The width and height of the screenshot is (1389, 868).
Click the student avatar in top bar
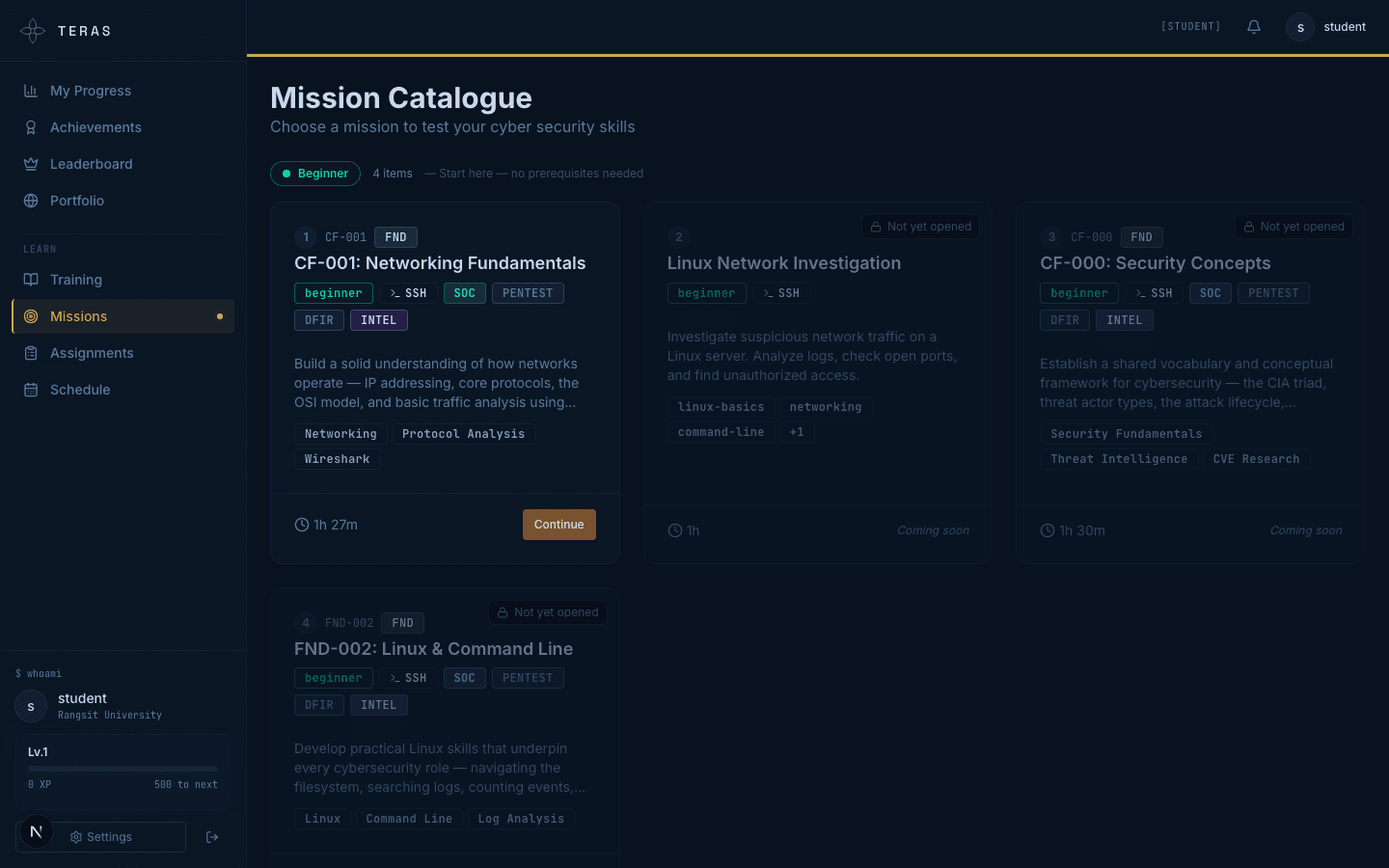[x=1300, y=27]
